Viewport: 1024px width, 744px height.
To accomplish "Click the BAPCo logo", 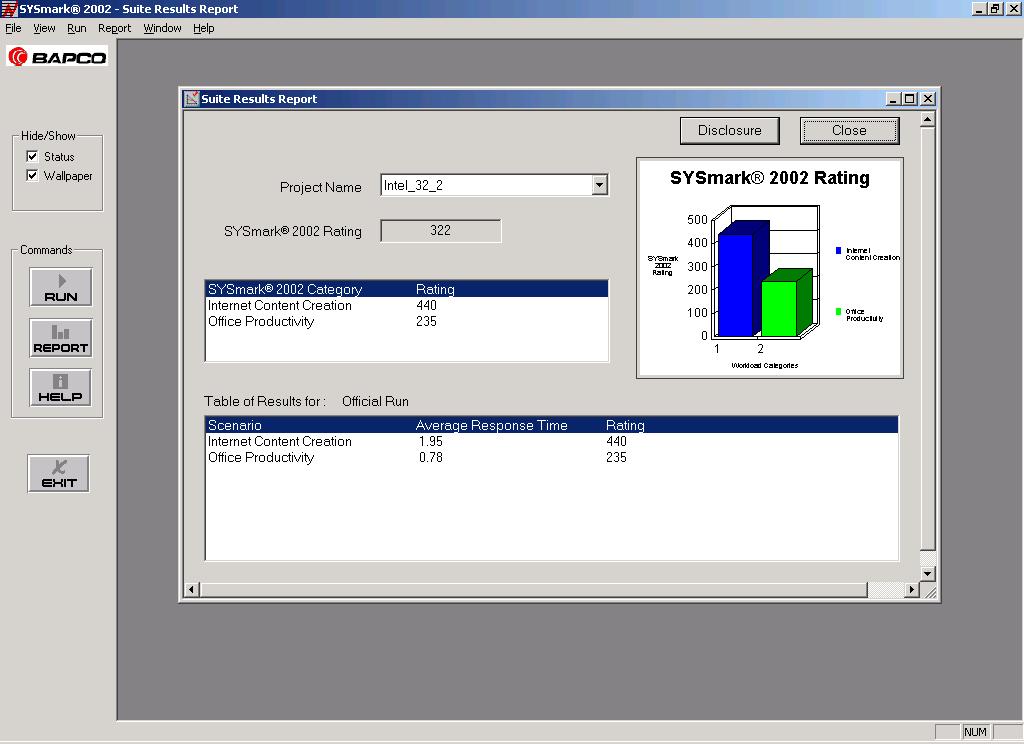I will (57, 57).
